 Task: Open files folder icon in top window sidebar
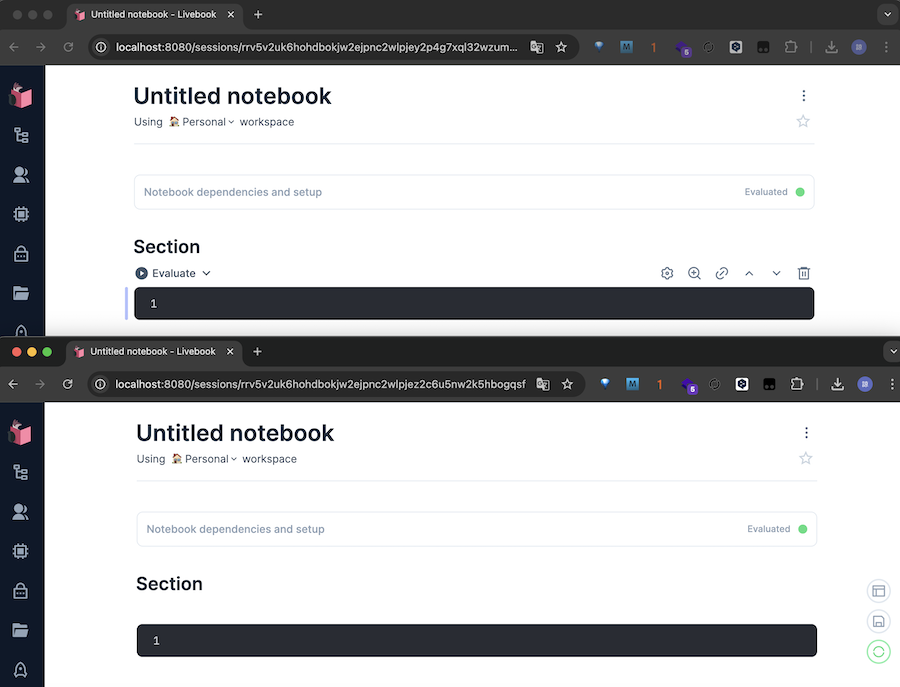click(21, 293)
